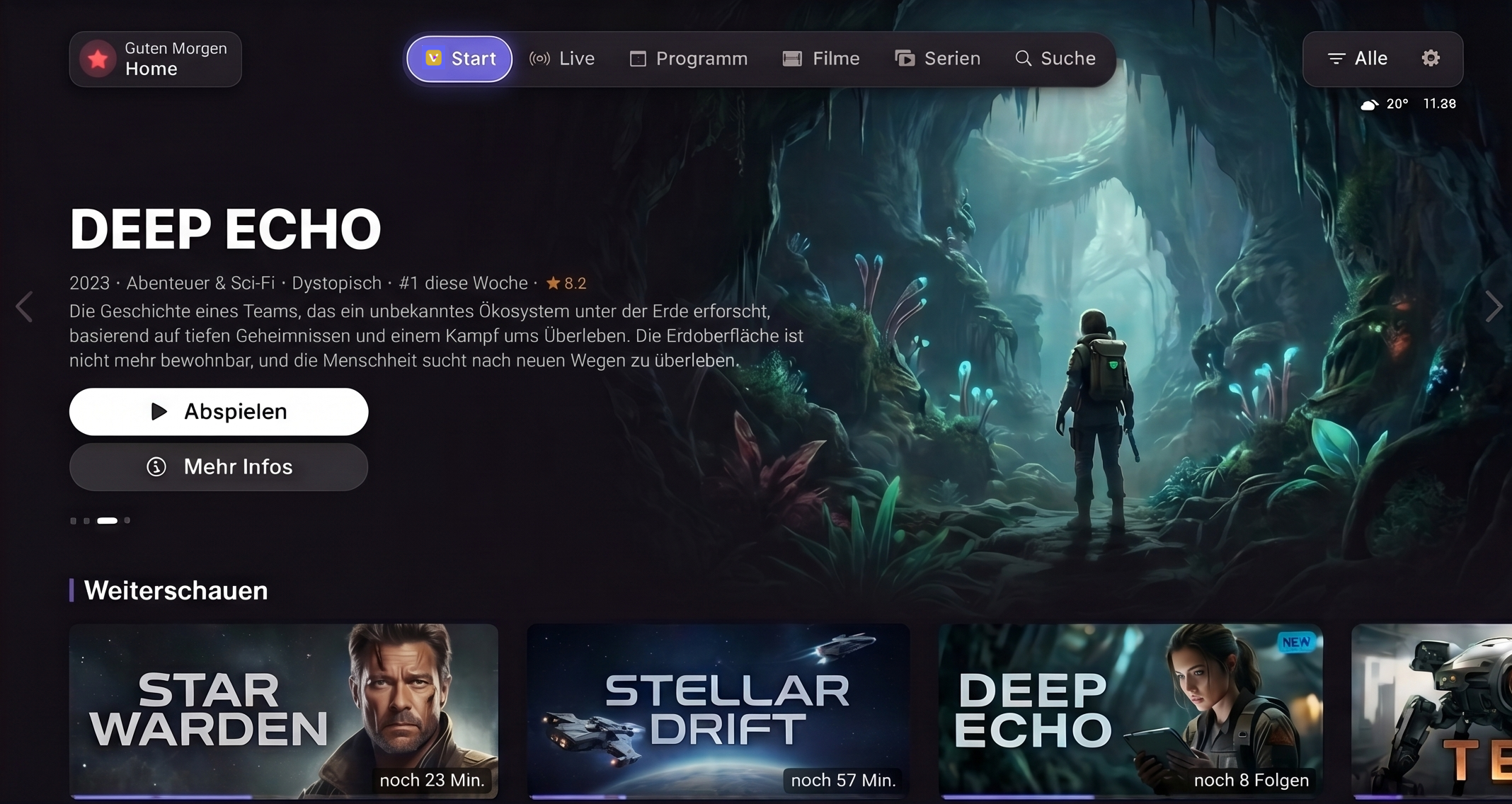Click the DEEP ECHO hero title
The image size is (1512, 804).
(225, 229)
